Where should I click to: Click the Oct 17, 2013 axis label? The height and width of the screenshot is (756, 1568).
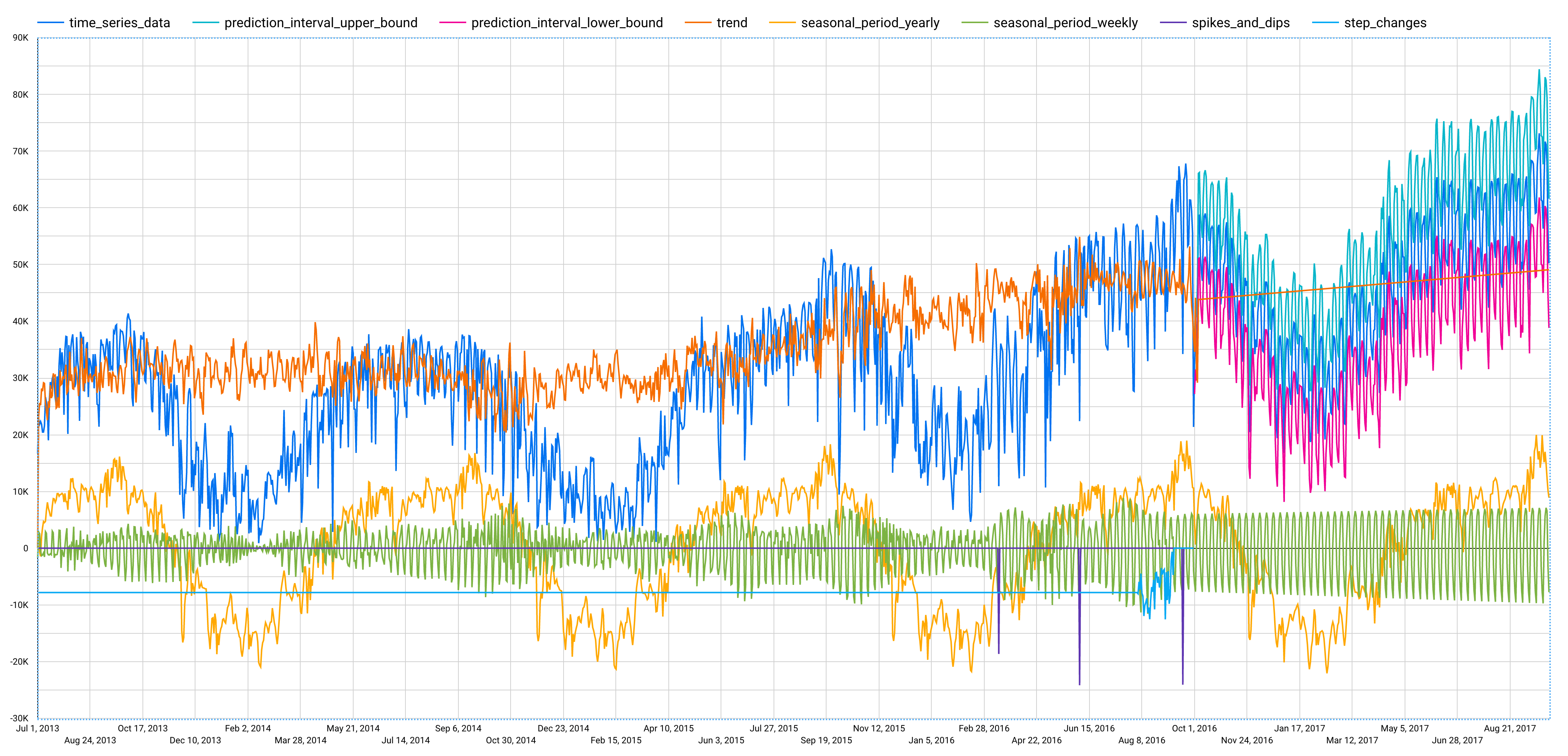pyautogui.click(x=142, y=728)
